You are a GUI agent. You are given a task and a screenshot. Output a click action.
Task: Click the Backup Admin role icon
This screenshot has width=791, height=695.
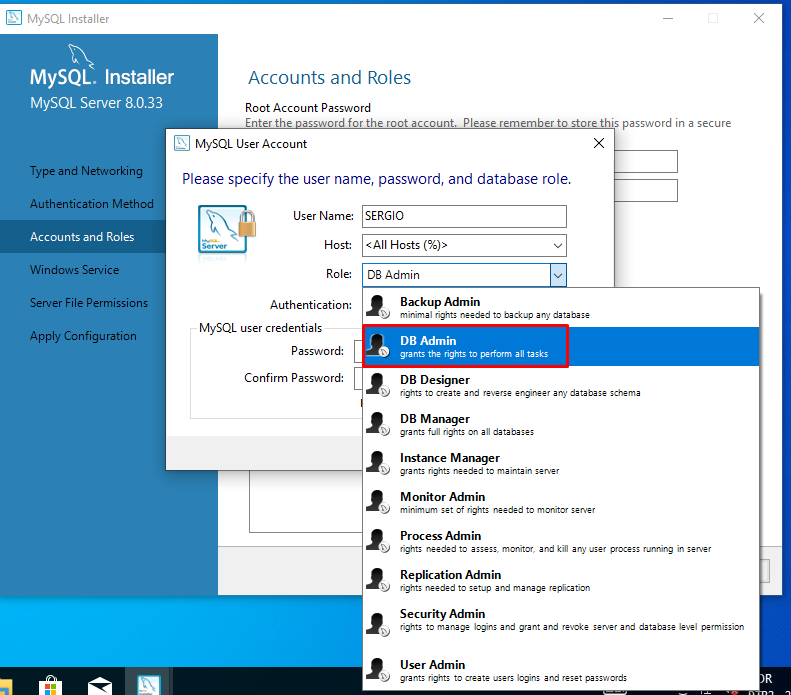click(x=377, y=307)
